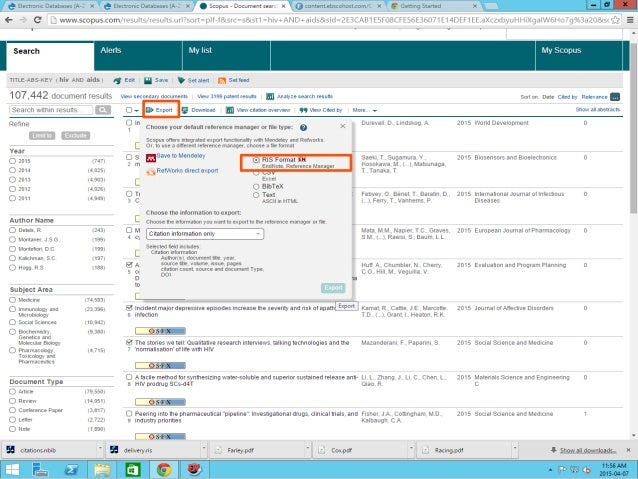Image resolution: width=638 pixels, height=479 pixels.
Task: Click the Set feed RSS icon
Action: [x=222, y=80]
